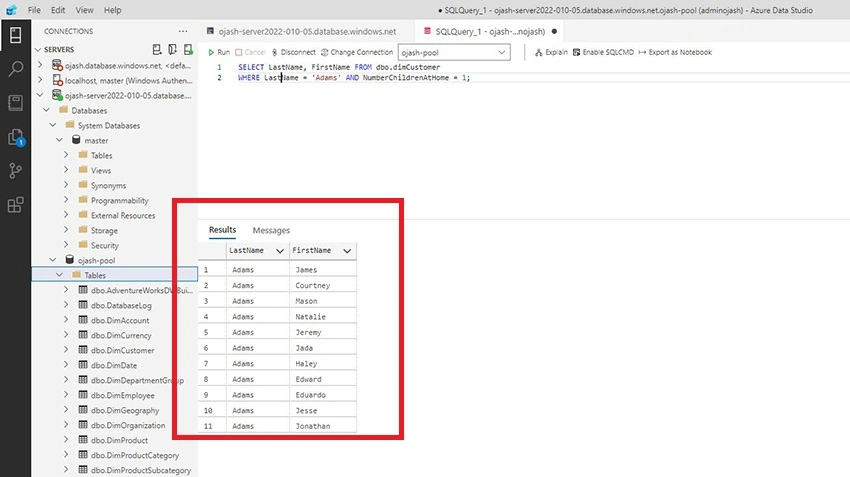
Task: Expand the dbo.DimCustomer table node
Action: coord(66,350)
